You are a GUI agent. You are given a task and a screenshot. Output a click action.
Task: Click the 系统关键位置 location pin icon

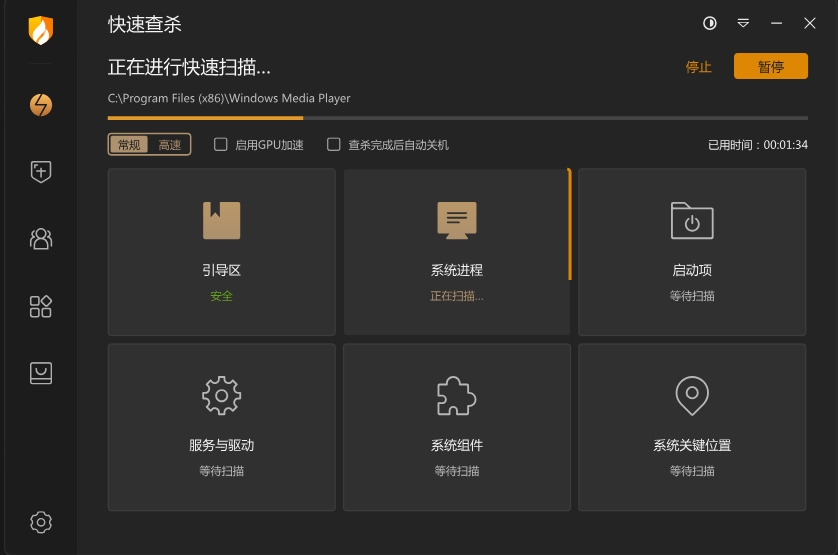[692, 396]
